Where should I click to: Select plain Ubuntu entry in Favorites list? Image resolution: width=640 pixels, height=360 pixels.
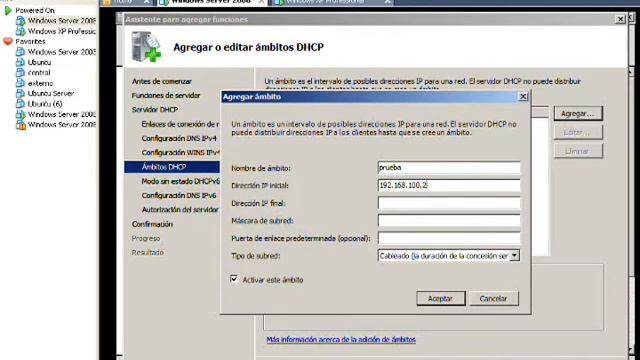[39, 62]
